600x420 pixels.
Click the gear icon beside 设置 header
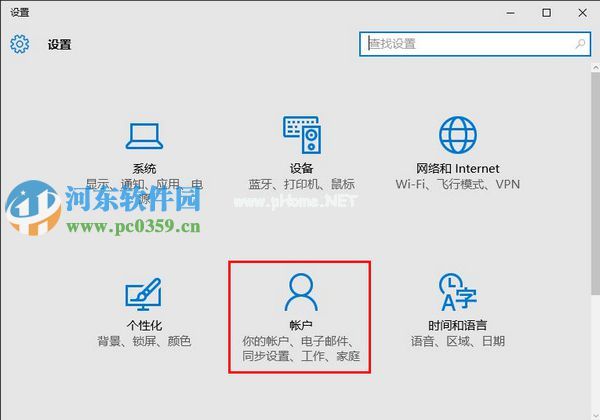click(20, 44)
